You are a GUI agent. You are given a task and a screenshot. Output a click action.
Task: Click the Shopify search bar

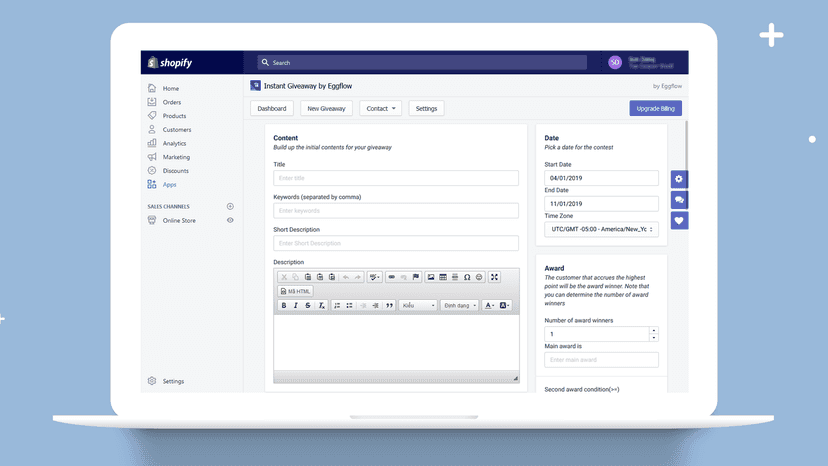422,62
